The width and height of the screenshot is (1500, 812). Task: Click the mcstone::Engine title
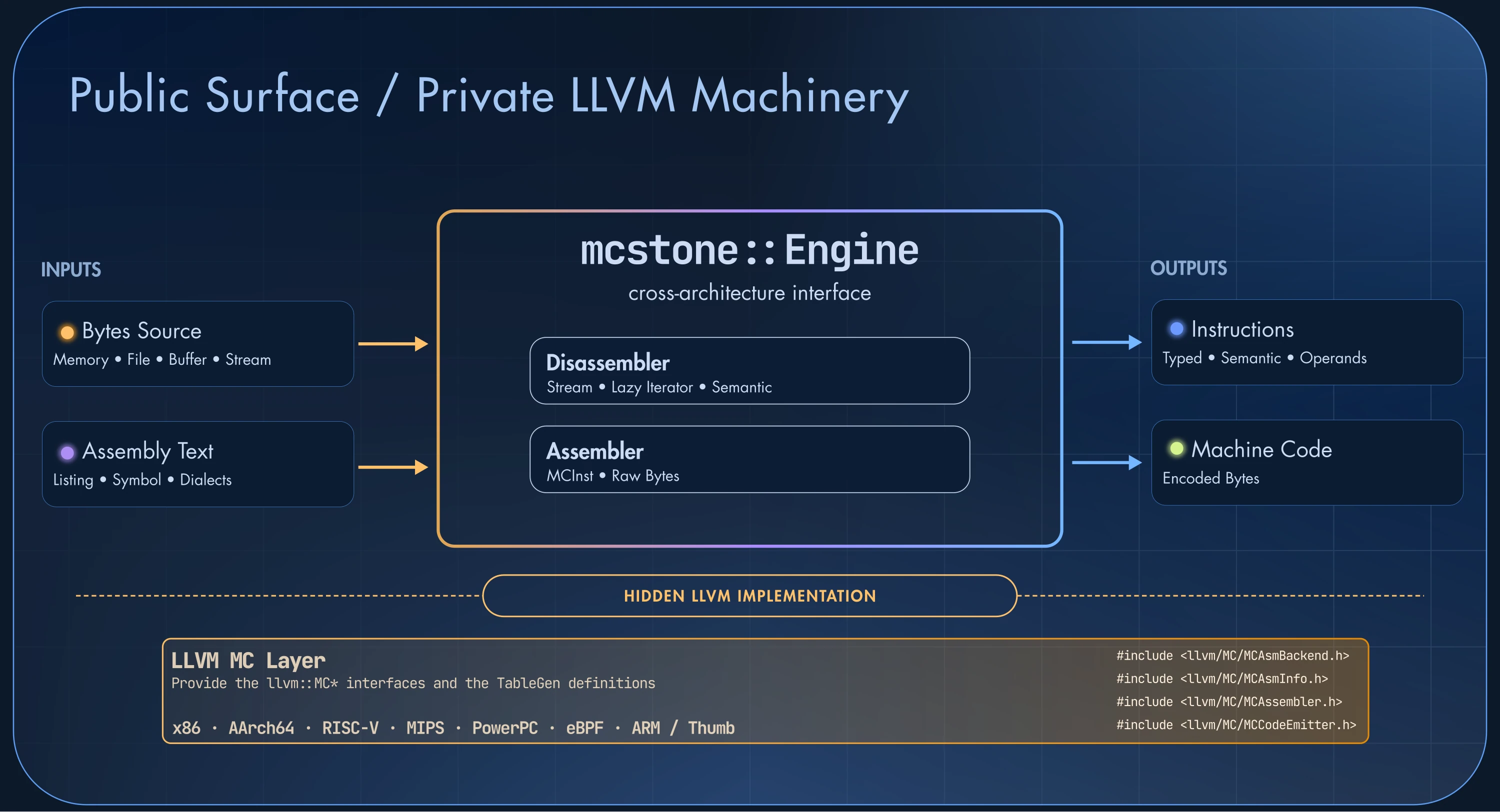tap(749, 250)
